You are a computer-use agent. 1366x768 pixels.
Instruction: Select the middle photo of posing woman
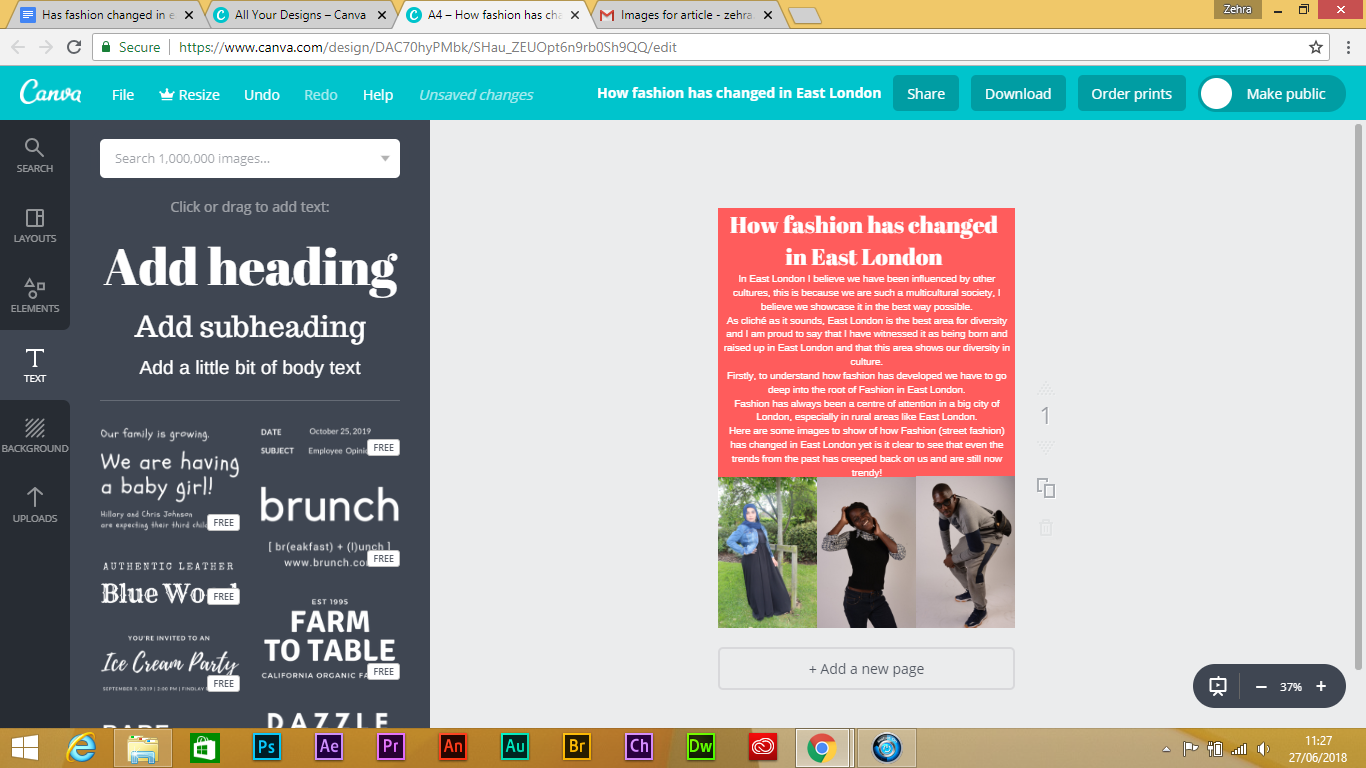866,552
